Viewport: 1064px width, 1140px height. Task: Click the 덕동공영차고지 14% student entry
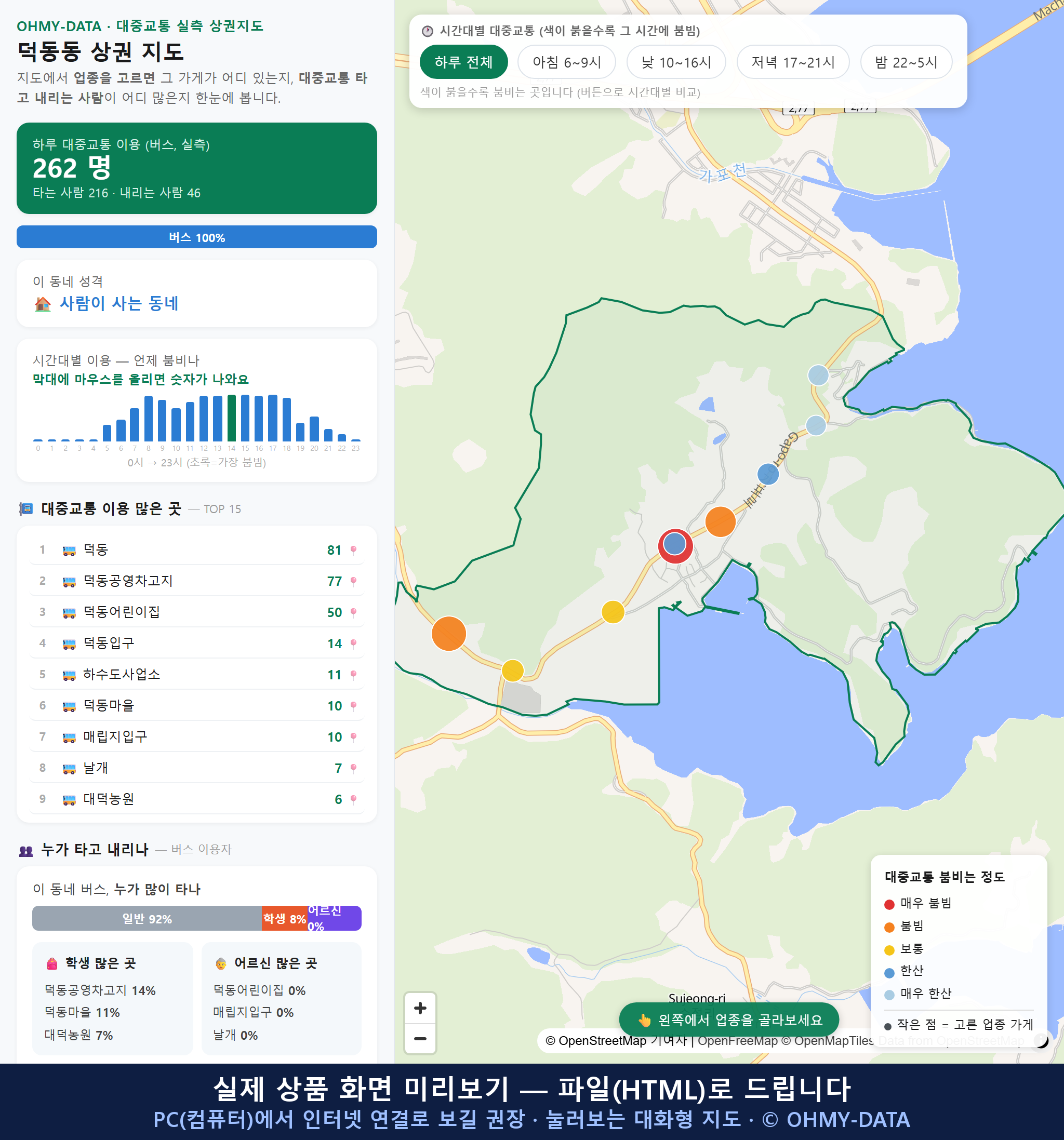[x=100, y=990]
